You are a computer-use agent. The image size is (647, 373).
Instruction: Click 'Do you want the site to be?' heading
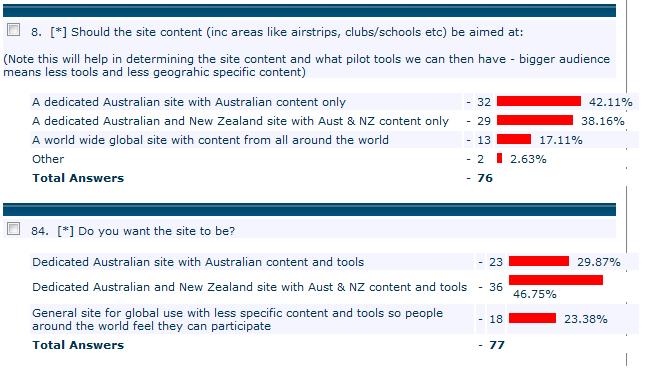(156, 231)
